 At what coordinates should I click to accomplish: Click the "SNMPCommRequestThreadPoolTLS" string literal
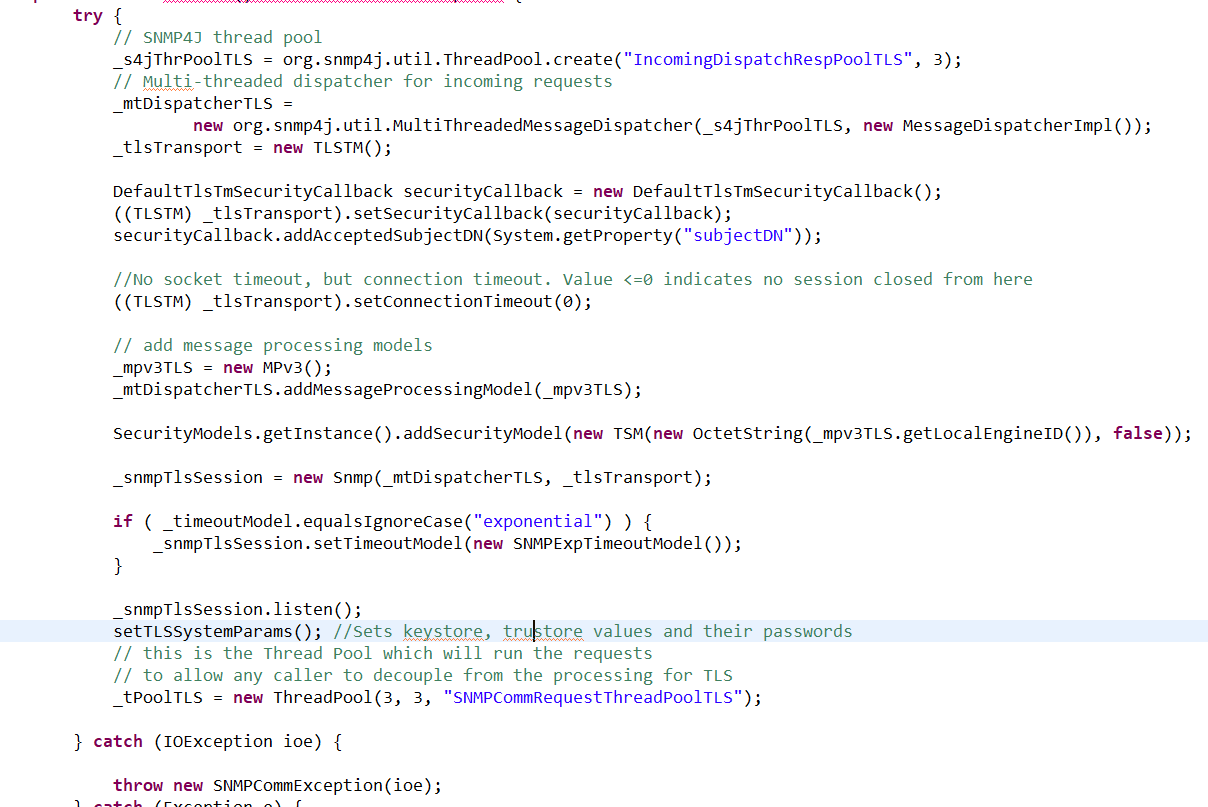tap(593, 697)
